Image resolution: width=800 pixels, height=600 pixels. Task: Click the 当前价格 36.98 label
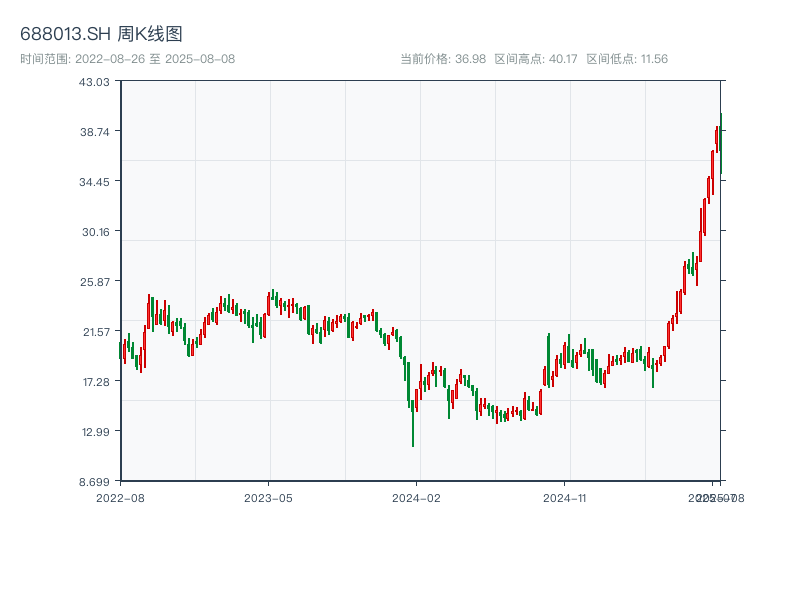tap(443, 59)
